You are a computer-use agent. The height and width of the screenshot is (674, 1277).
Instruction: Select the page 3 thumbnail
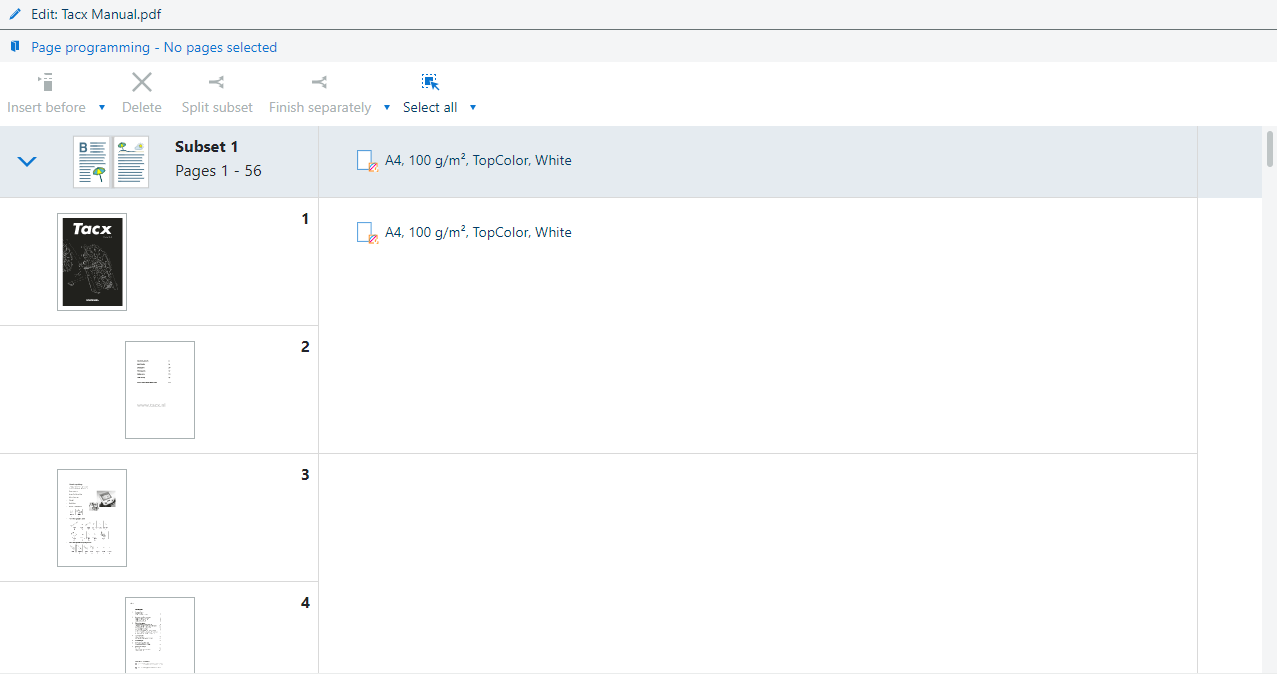coord(92,518)
